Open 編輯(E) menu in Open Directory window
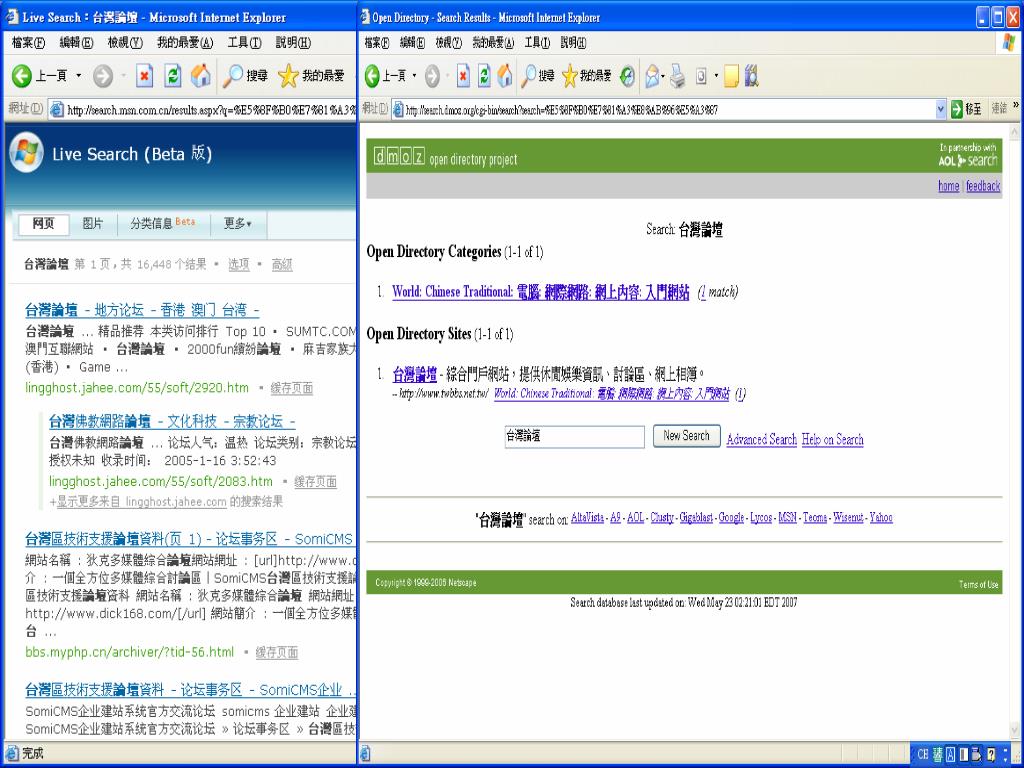Screen dimensions: 1024x768 (x=412, y=43)
